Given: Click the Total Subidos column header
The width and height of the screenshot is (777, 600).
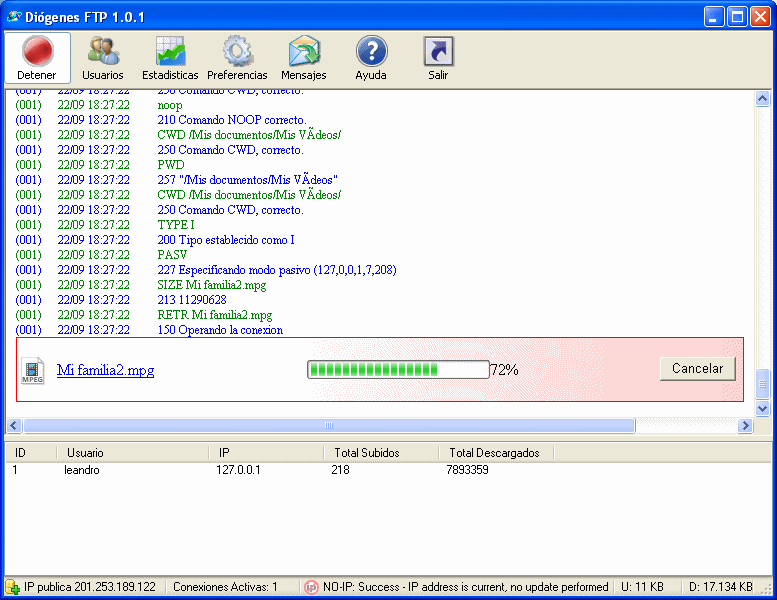Looking at the screenshot, I should point(367,453).
